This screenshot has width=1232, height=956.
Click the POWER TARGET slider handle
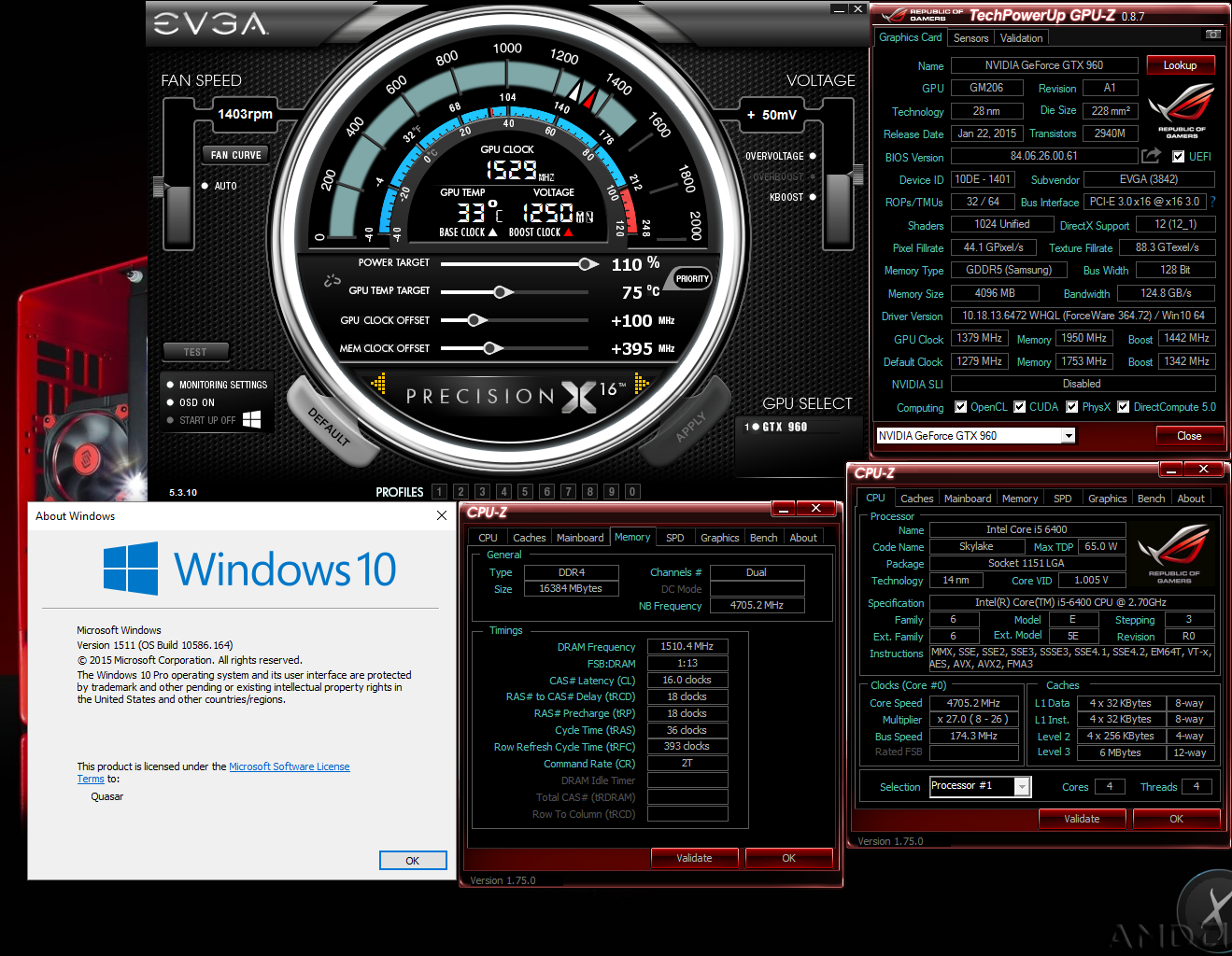588,264
